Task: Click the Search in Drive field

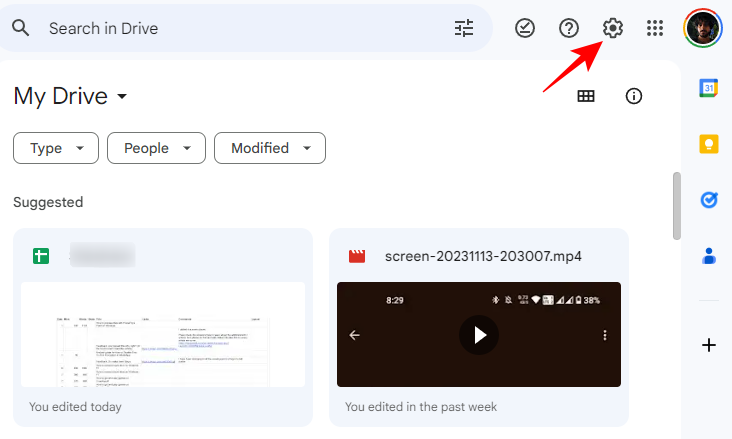Action: click(240, 28)
